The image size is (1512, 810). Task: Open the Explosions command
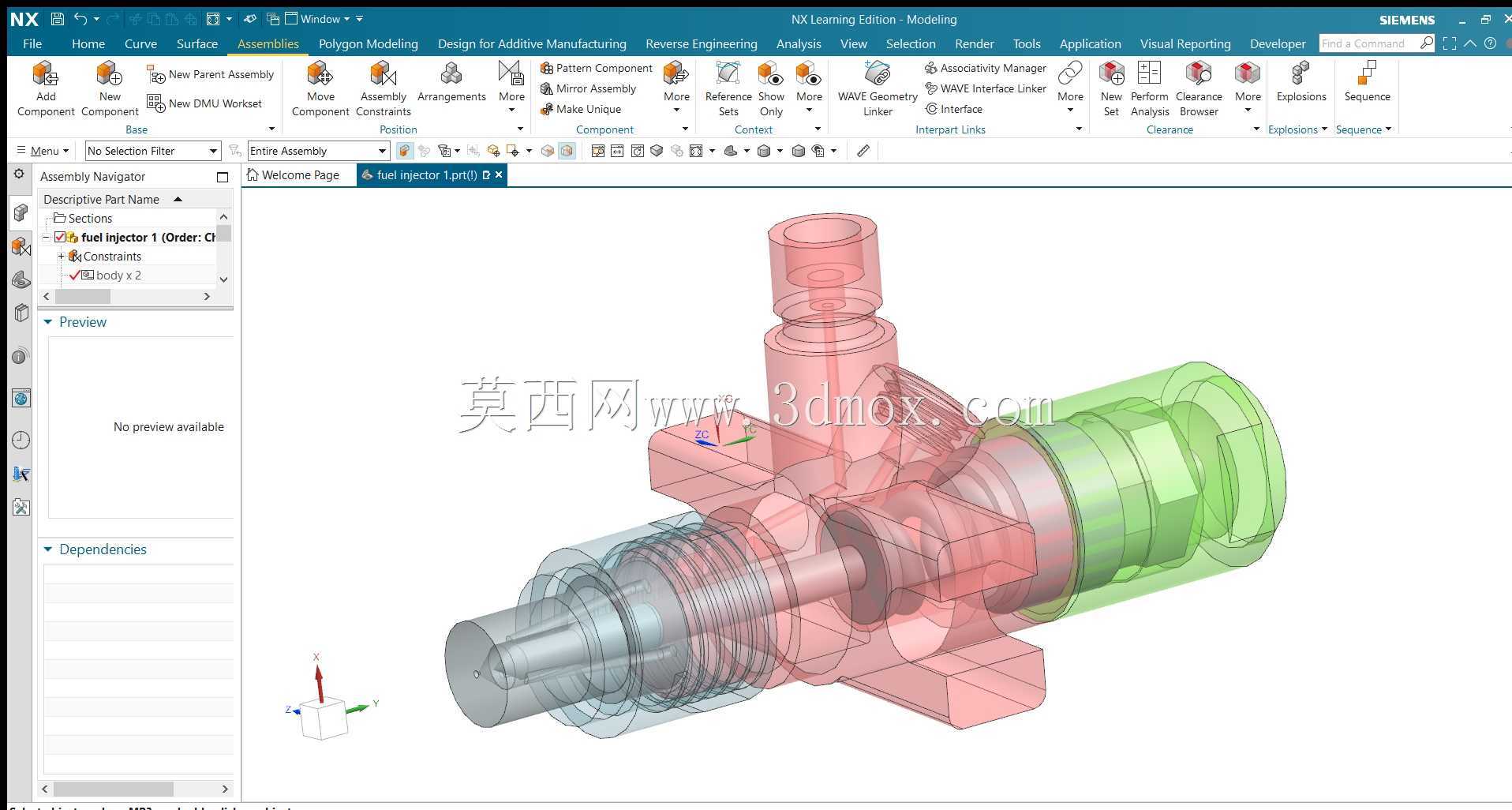(x=1301, y=82)
